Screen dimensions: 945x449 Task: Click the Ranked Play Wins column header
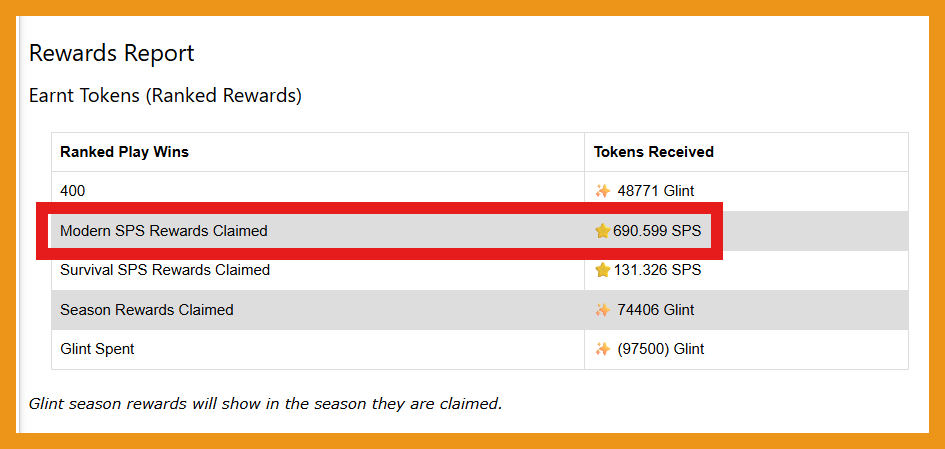click(124, 152)
